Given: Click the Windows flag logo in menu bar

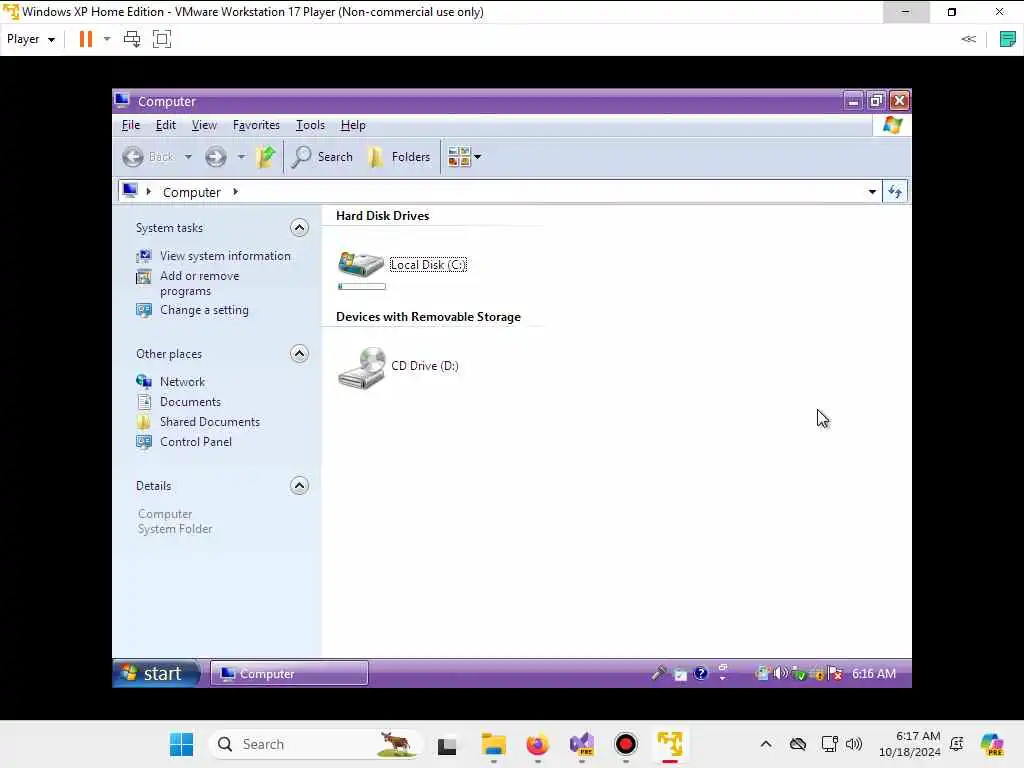Looking at the screenshot, I should 892,125.
